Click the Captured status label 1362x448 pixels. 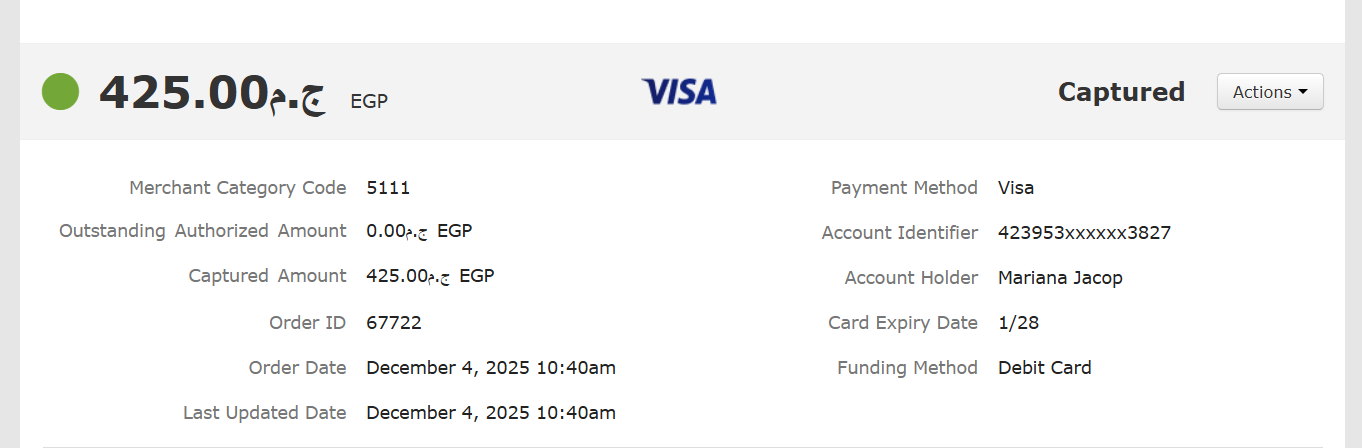coord(1121,92)
